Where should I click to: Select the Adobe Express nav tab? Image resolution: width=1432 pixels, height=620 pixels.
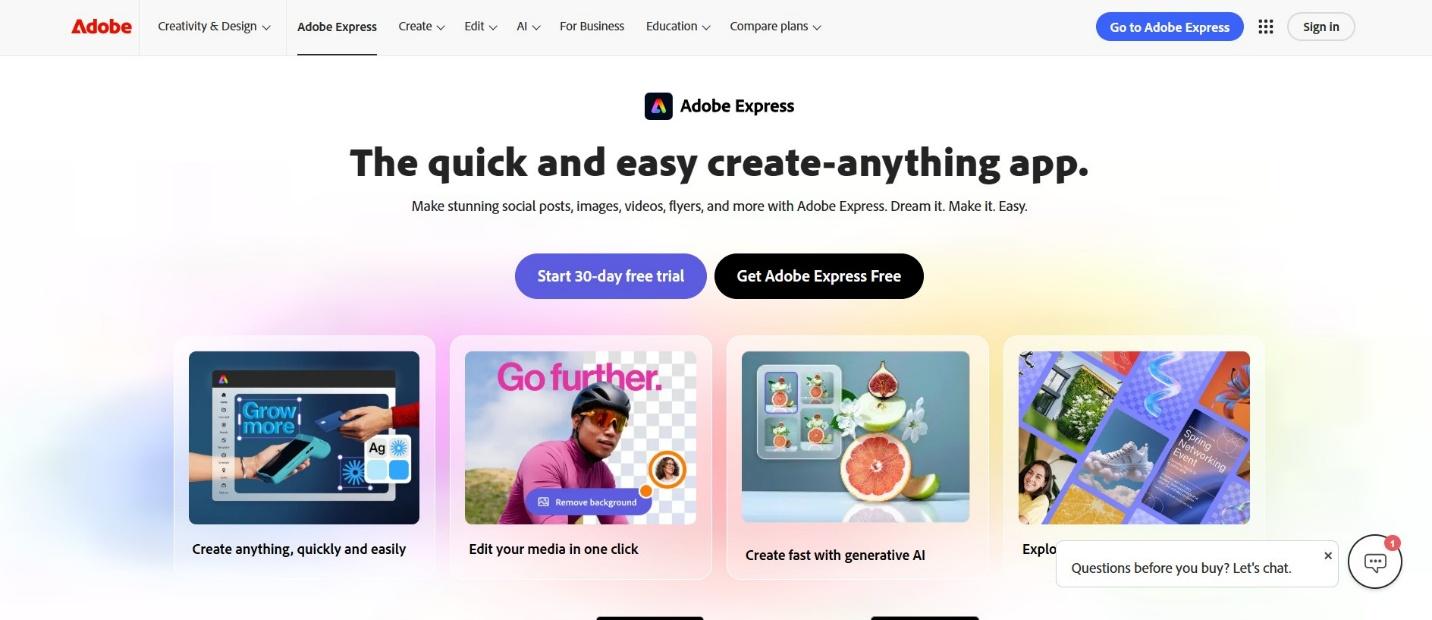coord(337,27)
